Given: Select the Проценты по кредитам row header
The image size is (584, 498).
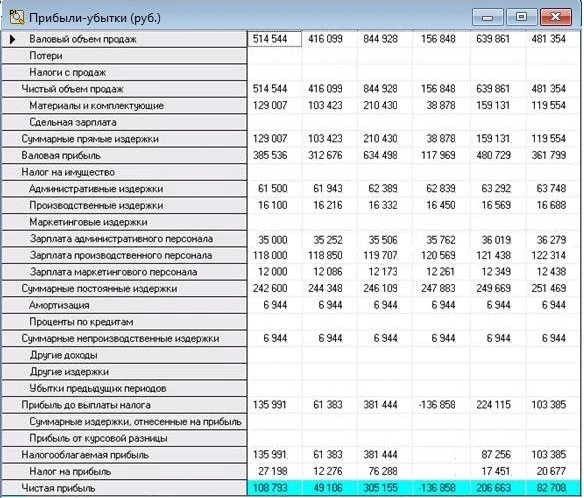Looking at the screenshot, I should 124,322.
